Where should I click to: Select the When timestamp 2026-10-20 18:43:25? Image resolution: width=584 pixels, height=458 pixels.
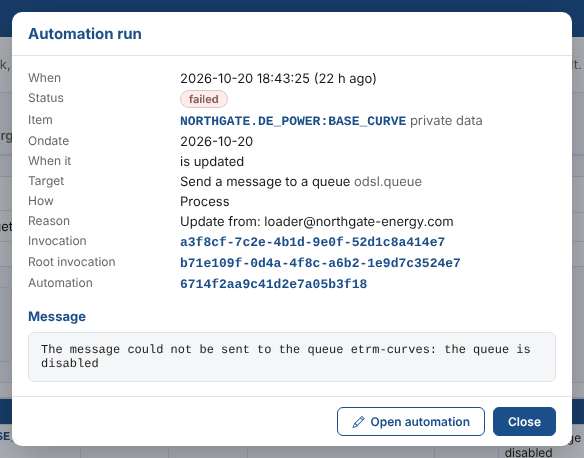245,78
